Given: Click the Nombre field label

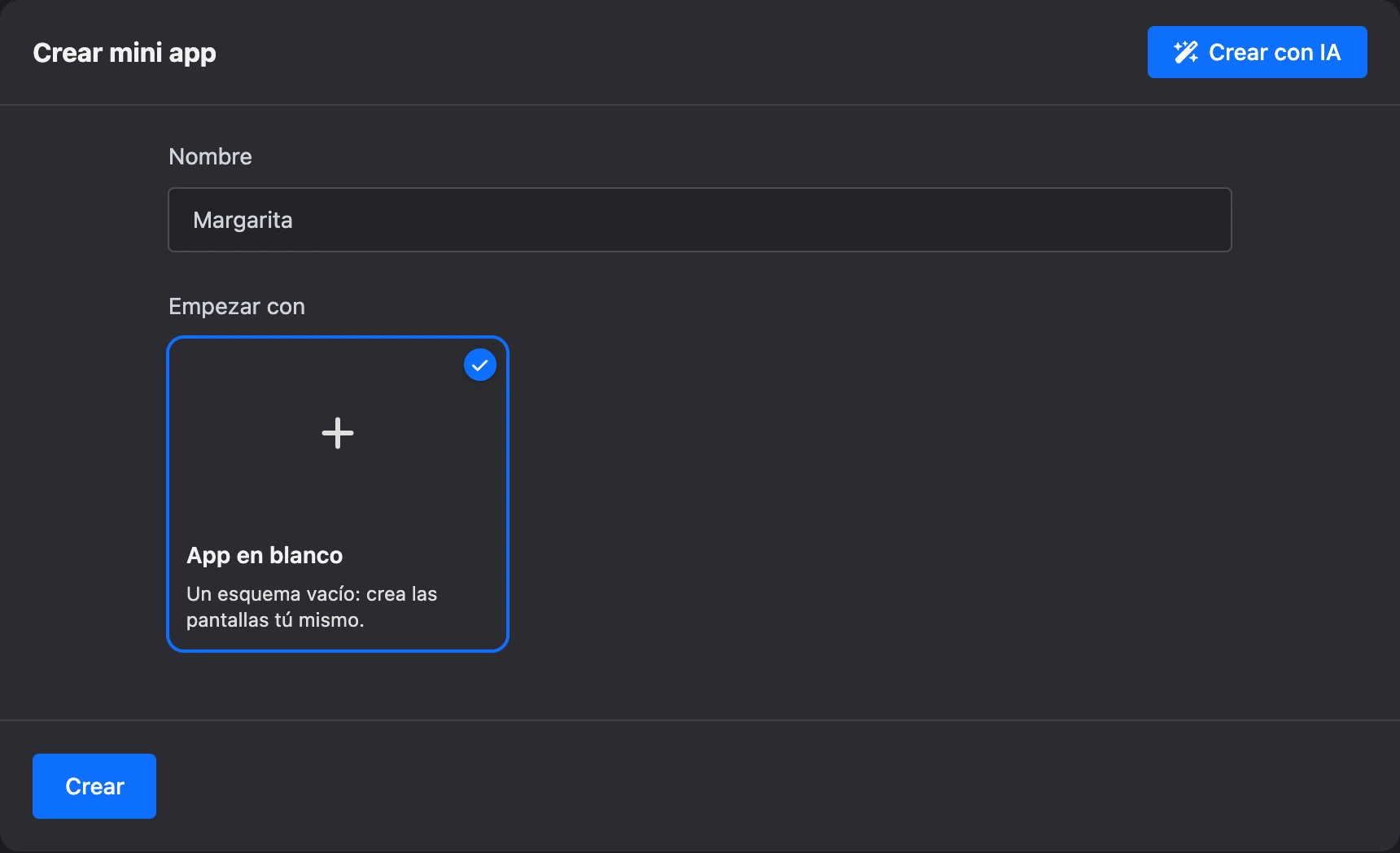Looking at the screenshot, I should (210, 156).
